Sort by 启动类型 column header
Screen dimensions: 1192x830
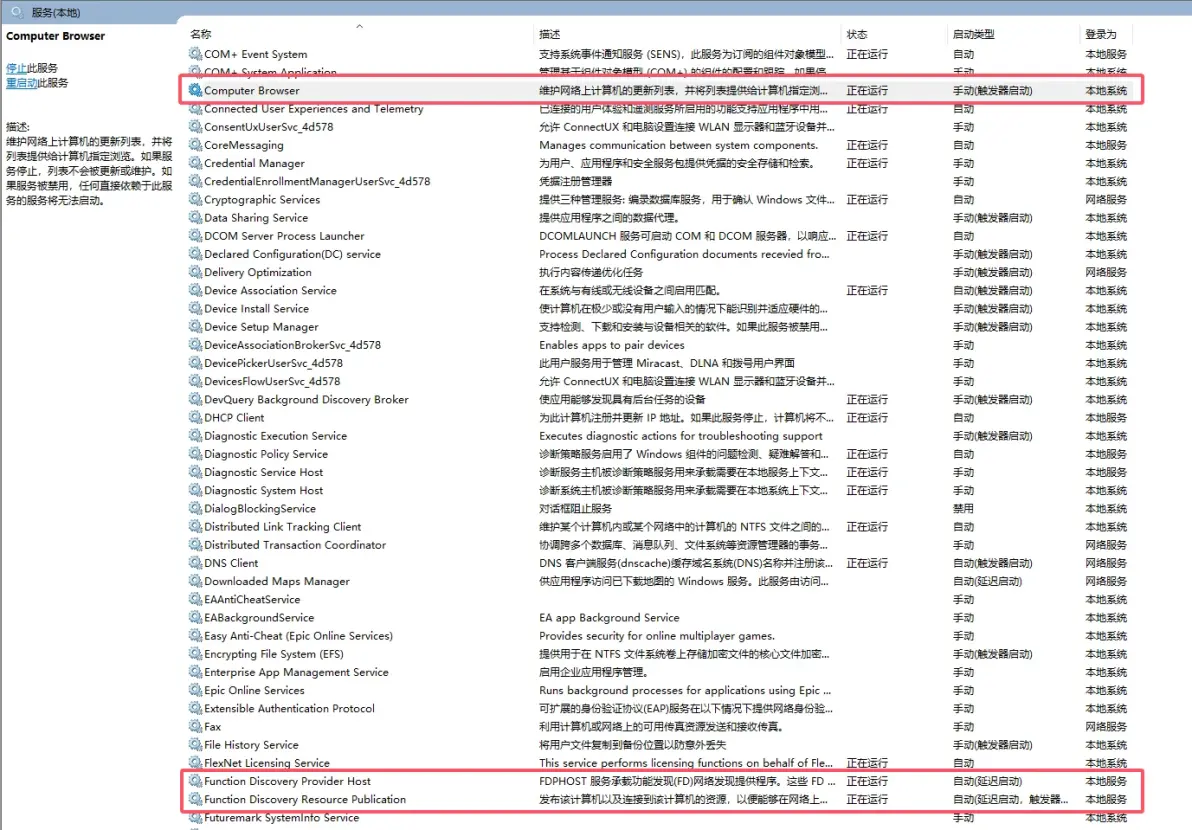click(974, 34)
